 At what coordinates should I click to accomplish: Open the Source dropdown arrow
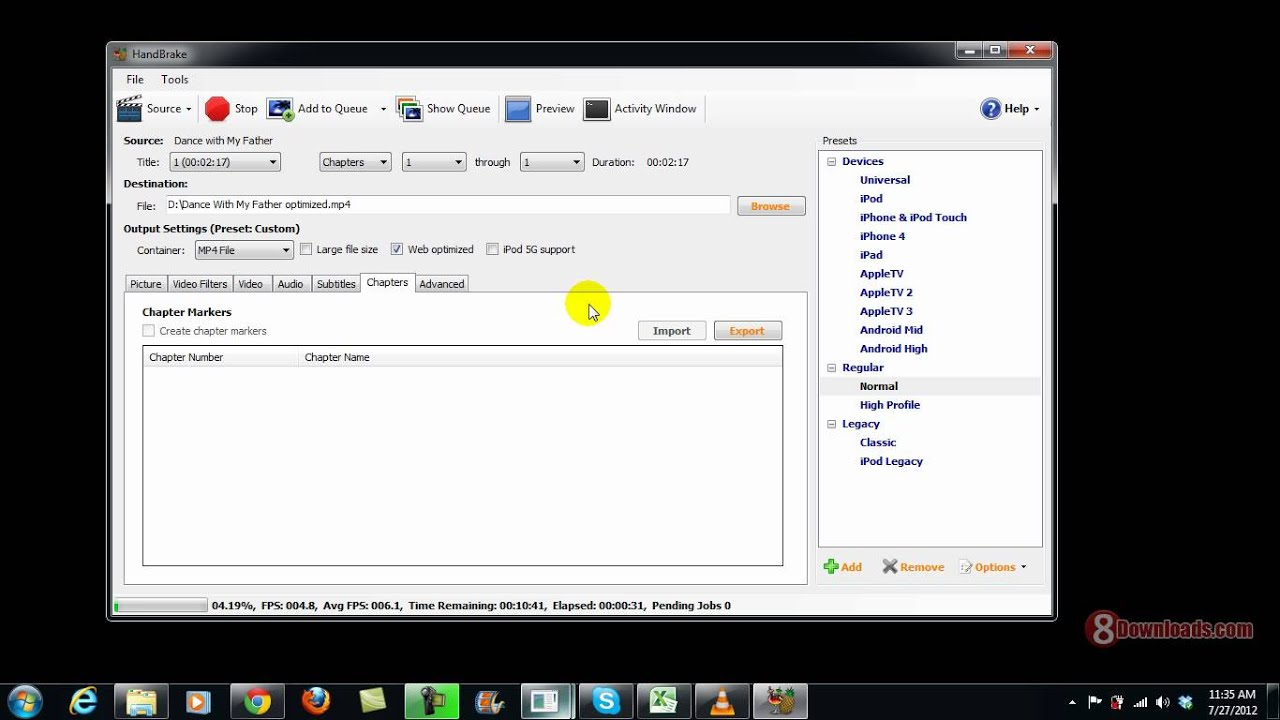point(189,109)
